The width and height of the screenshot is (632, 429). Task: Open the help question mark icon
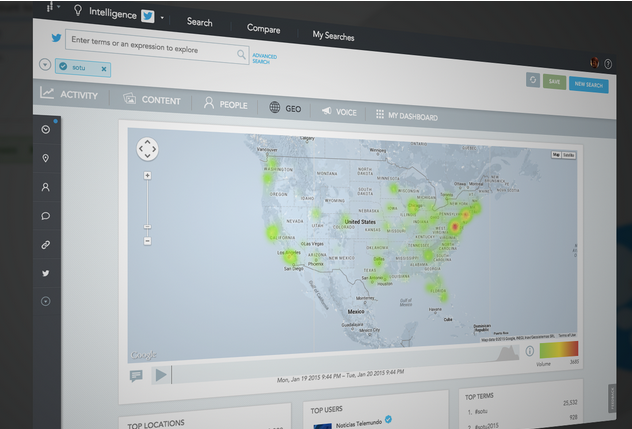608,64
